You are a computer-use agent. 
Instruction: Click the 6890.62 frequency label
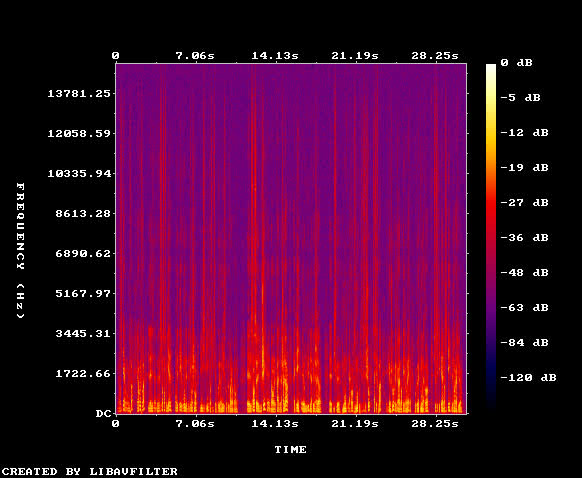pos(83,253)
